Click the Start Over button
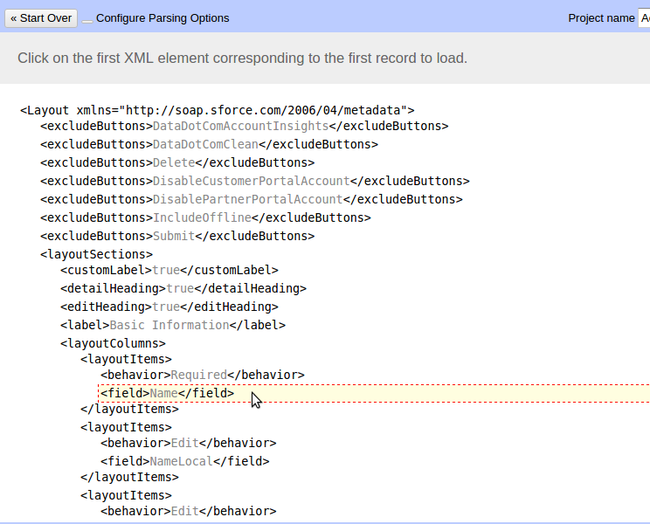The width and height of the screenshot is (650, 524). (41, 18)
